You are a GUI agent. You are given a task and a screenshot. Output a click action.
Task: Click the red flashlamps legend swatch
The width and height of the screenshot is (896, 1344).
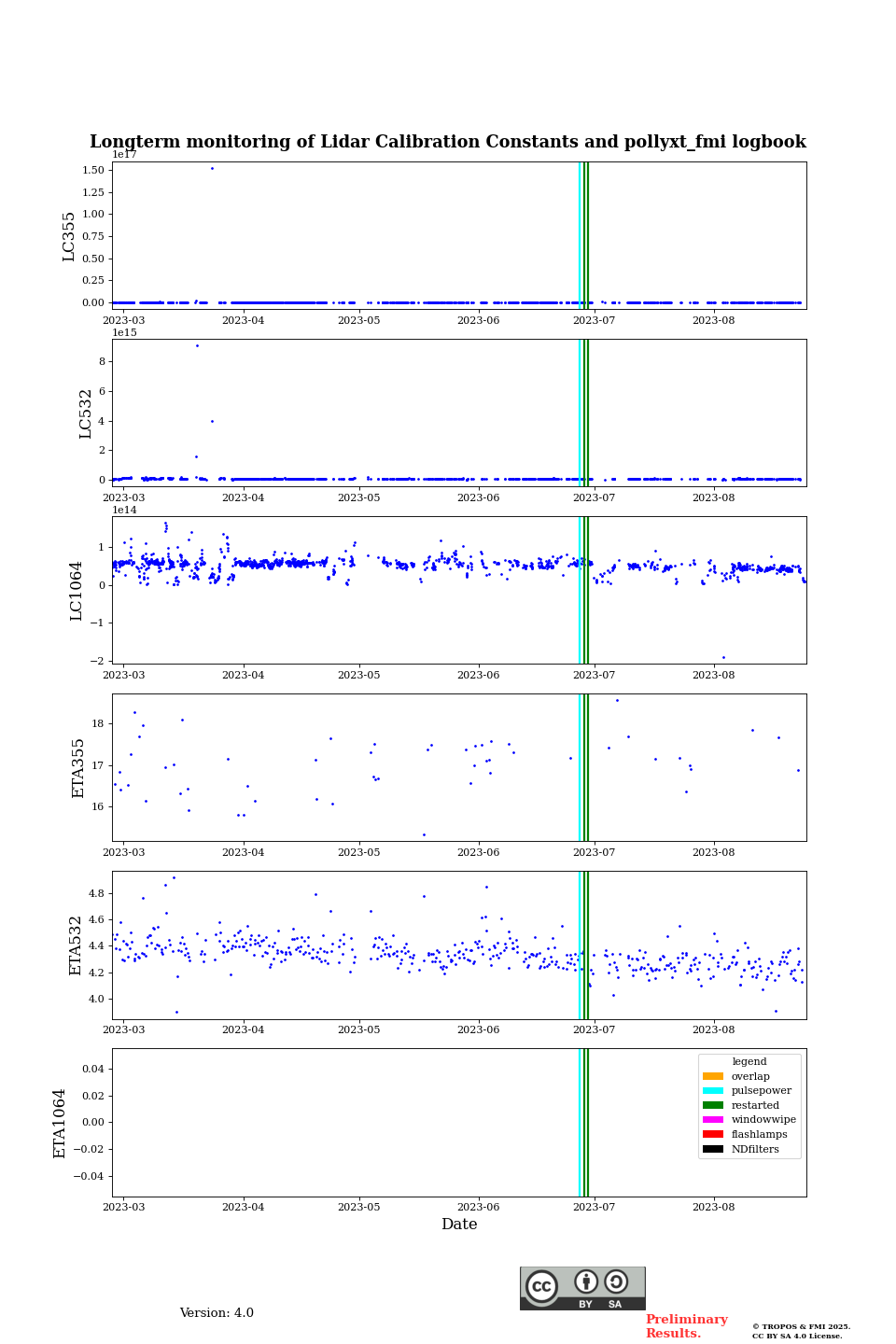coord(712,1134)
